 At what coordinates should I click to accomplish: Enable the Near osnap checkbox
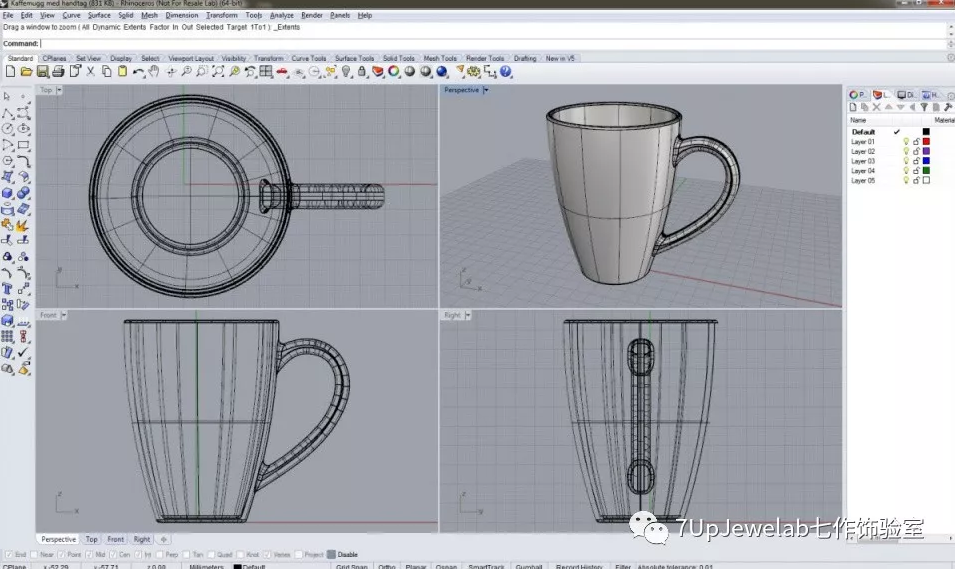click(36, 554)
